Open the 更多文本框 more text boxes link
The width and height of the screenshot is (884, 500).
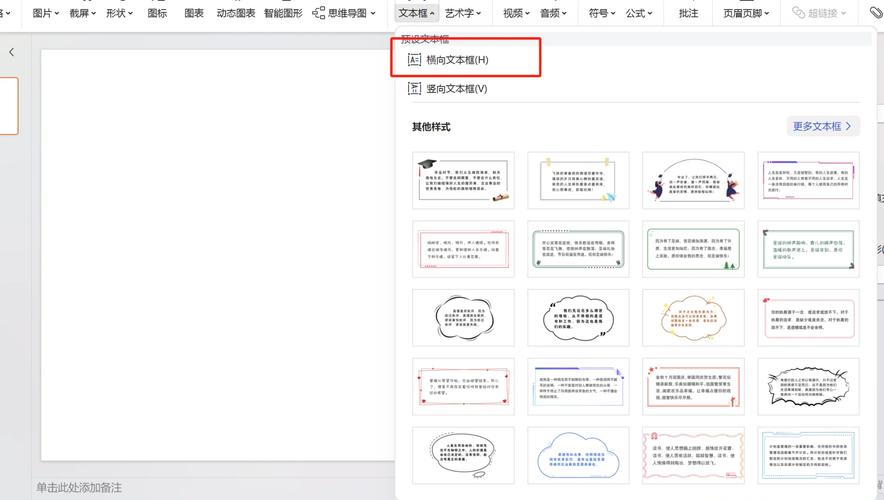point(823,126)
